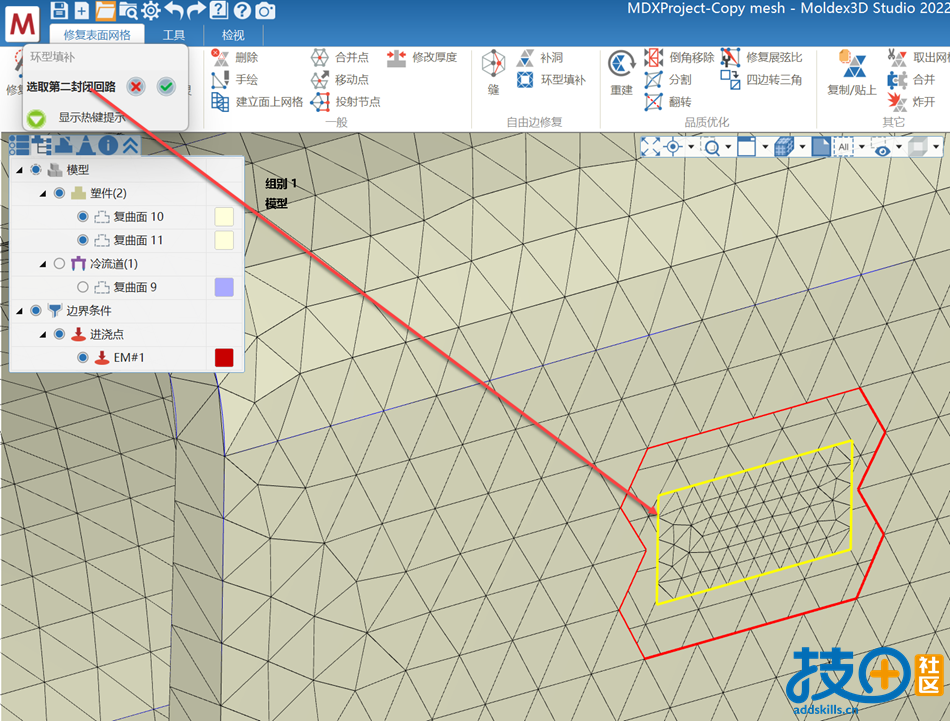Open the Help question mark circle icon
The image size is (950, 721).
coord(242,10)
